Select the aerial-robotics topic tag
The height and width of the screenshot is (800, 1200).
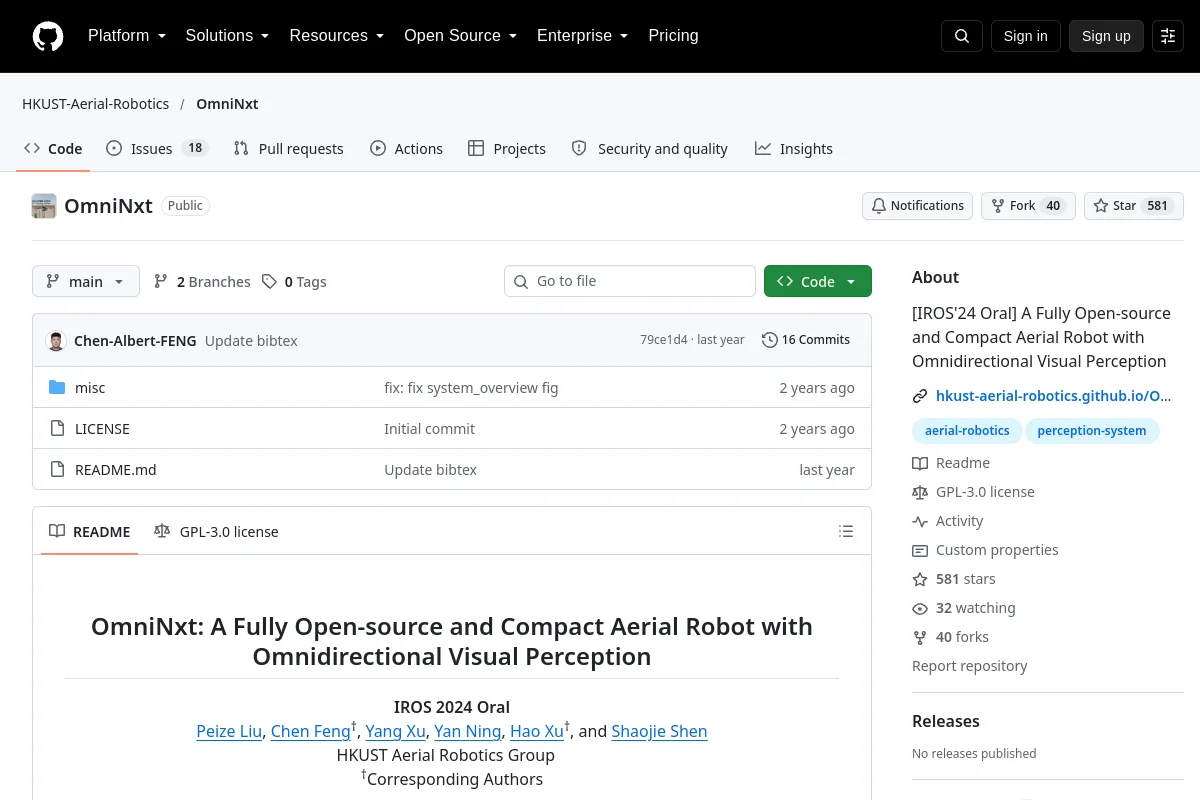click(967, 431)
